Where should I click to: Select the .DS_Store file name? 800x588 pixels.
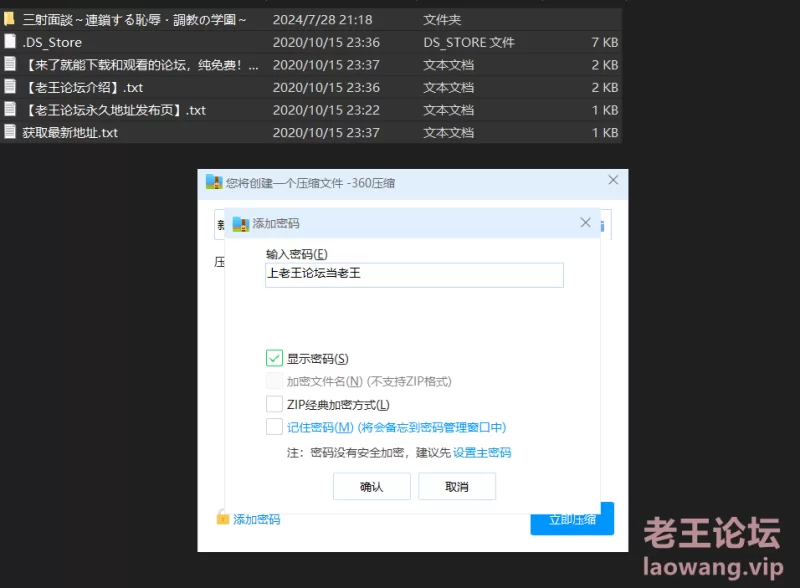click(52, 42)
